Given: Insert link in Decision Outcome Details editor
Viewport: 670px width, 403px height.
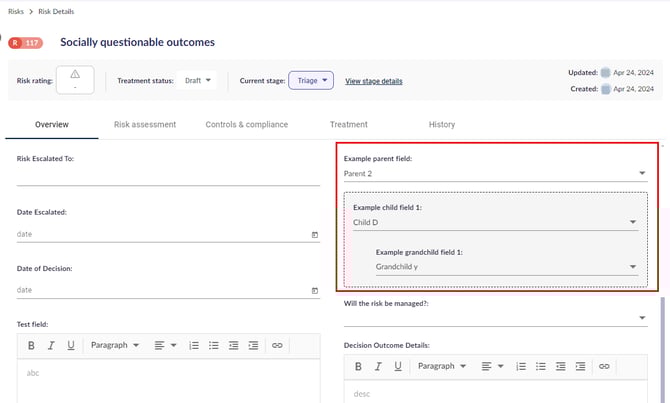Looking at the screenshot, I should 604,367.
